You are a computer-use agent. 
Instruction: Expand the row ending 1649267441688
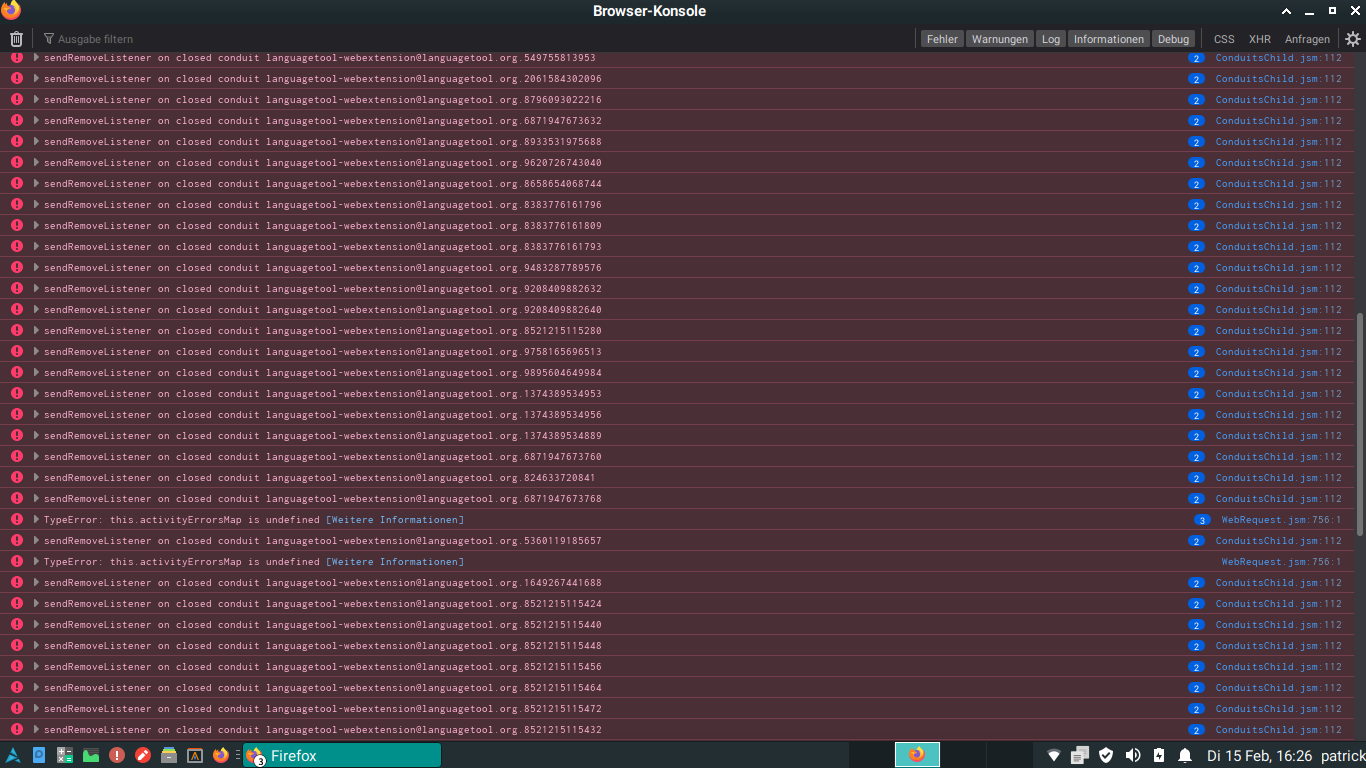[x=36, y=583]
